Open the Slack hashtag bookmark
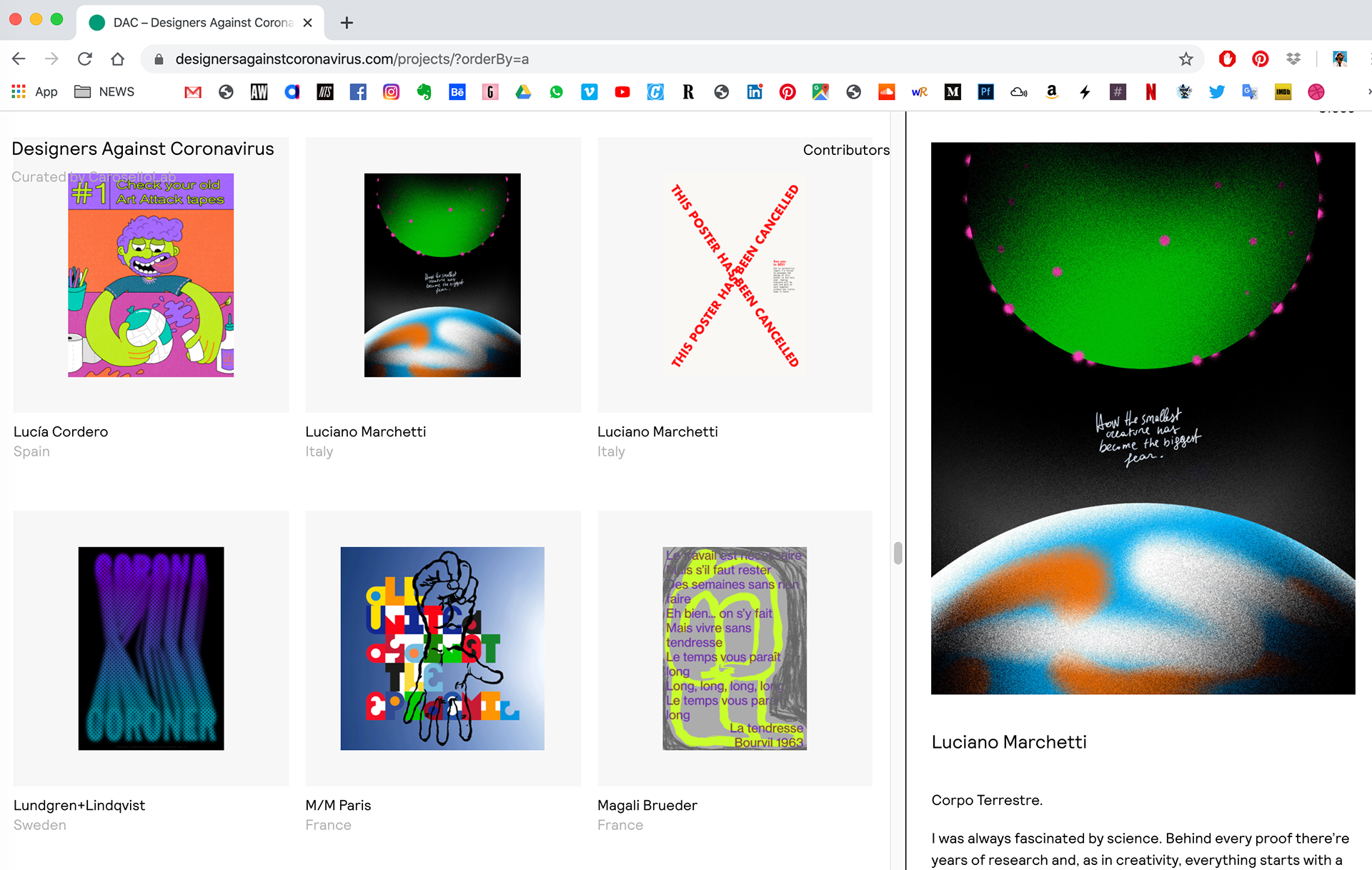The width and height of the screenshot is (1372, 870). (1118, 92)
